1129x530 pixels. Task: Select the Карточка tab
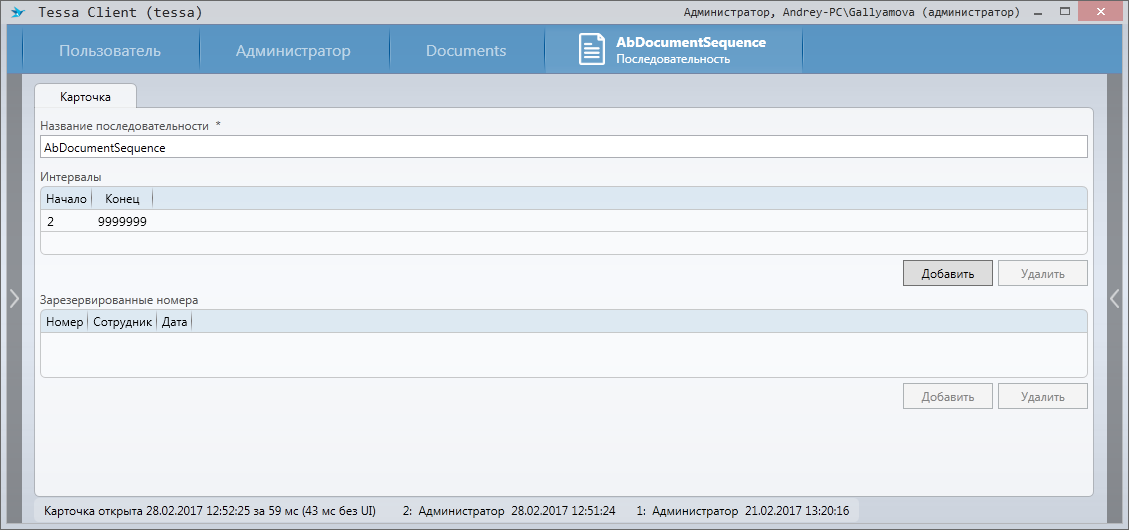[85, 96]
